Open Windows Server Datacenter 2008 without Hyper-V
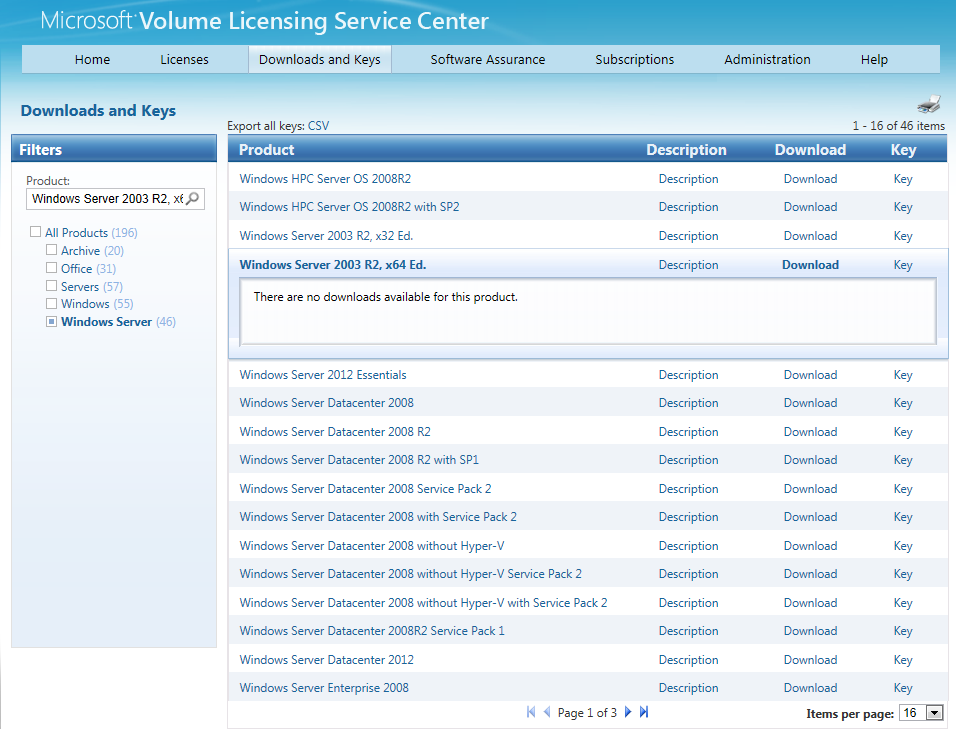 (x=372, y=546)
